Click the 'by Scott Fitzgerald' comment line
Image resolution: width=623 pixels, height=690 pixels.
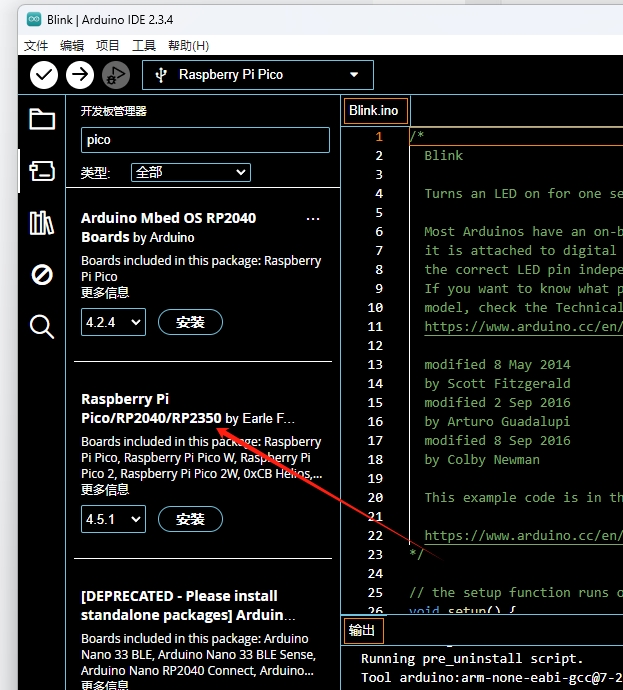click(x=497, y=384)
